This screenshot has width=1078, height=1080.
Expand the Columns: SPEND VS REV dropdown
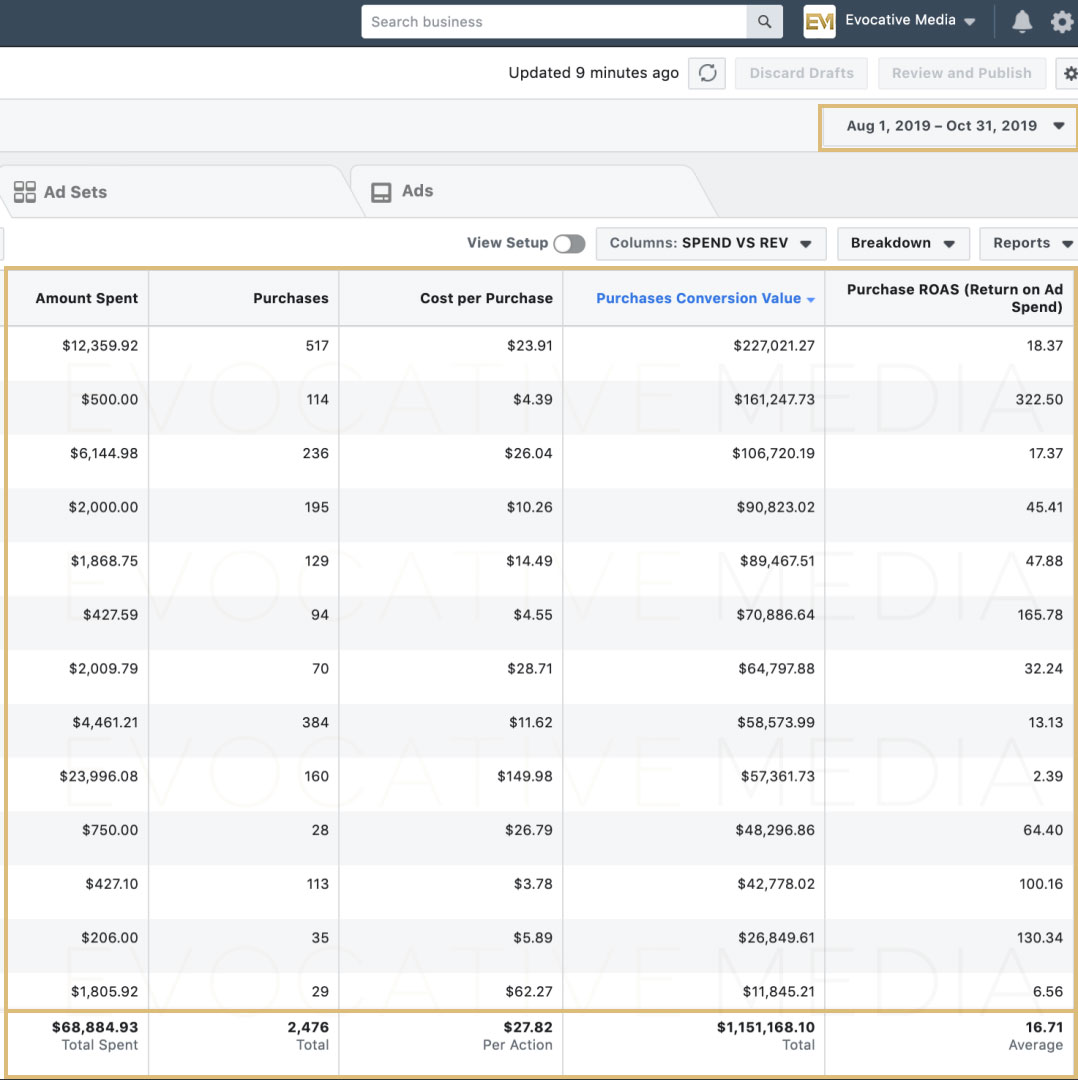(710, 243)
